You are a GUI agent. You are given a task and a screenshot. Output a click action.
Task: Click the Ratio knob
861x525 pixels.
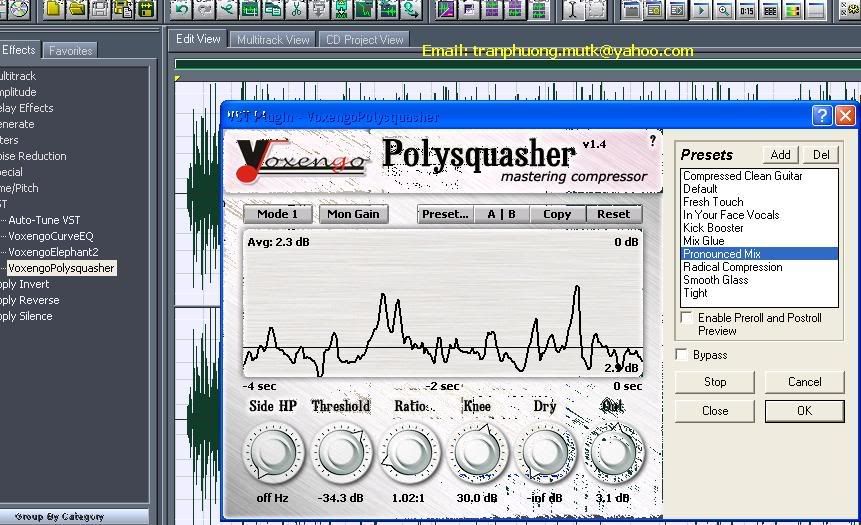point(410,453)
